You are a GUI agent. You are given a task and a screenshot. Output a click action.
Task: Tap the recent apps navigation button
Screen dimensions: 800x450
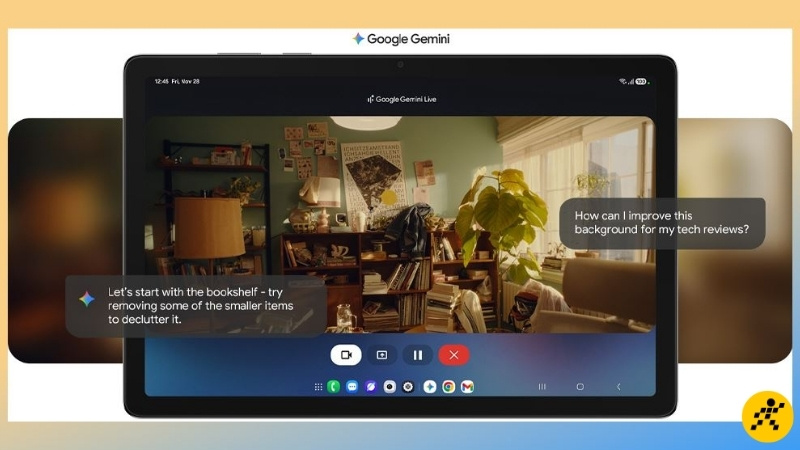[542, 387]
